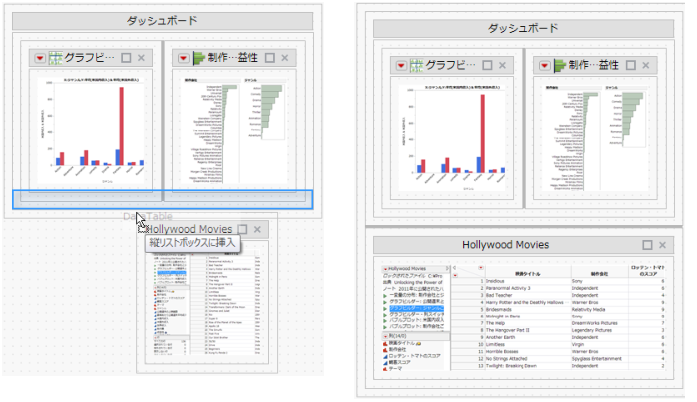Select the Spyglass Entertainment cell

point(599,358)
